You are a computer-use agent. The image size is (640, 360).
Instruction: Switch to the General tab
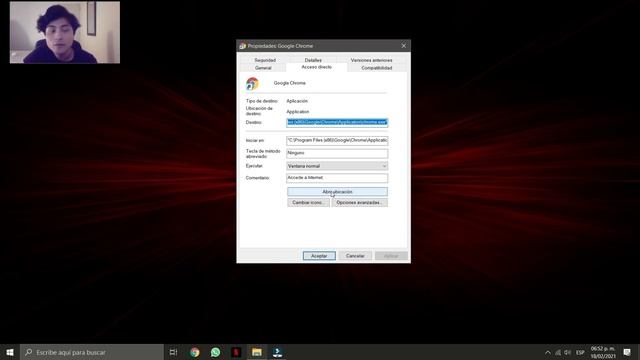coord(263,68)
